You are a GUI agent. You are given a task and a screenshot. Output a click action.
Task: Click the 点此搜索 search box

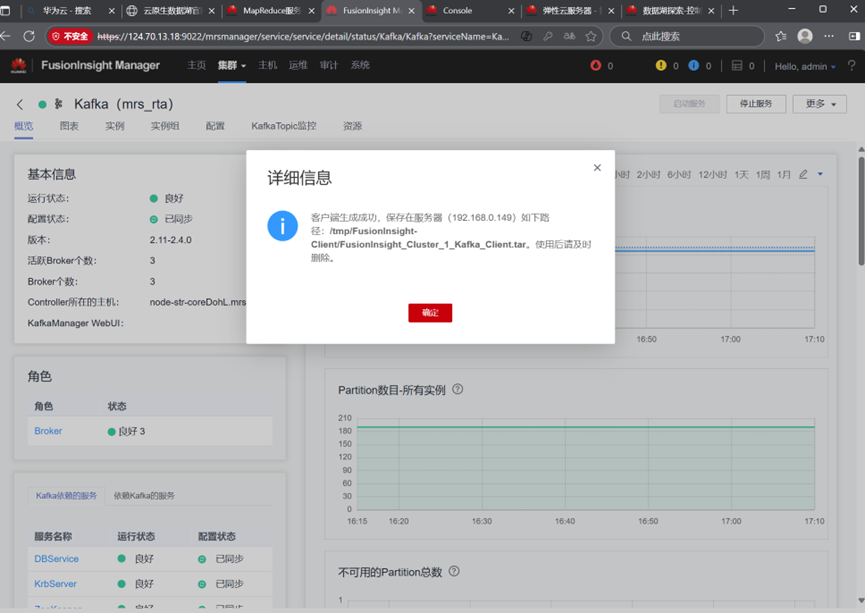pyautogui.click(x=687, y=36)
